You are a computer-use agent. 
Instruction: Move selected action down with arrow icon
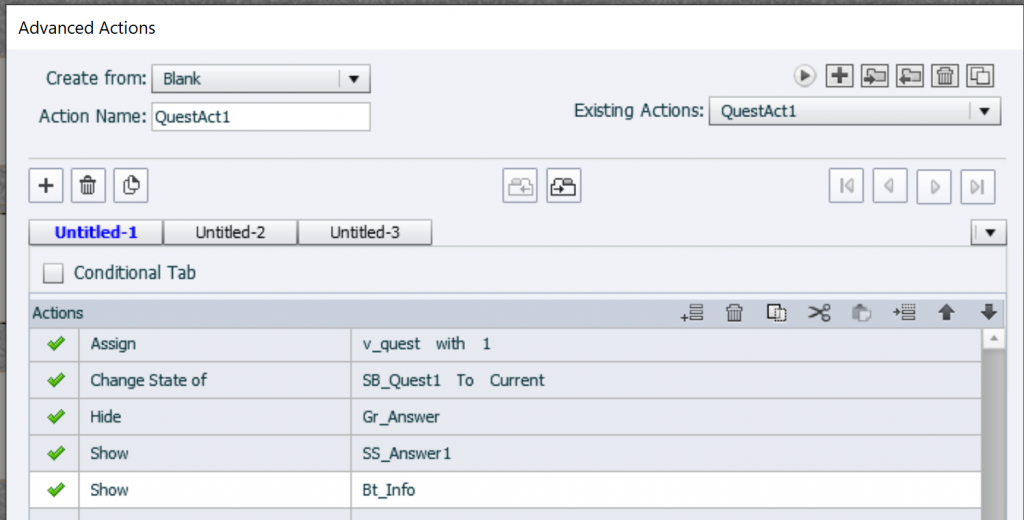point(989,313)
